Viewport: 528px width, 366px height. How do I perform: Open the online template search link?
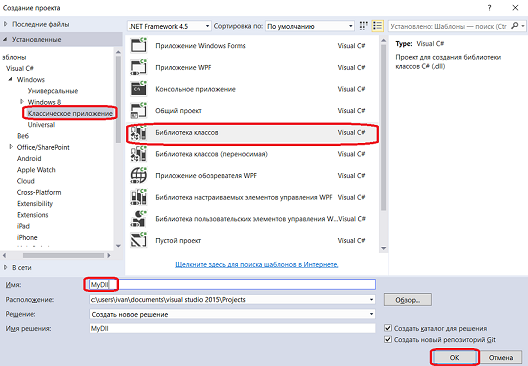[257, 264]
